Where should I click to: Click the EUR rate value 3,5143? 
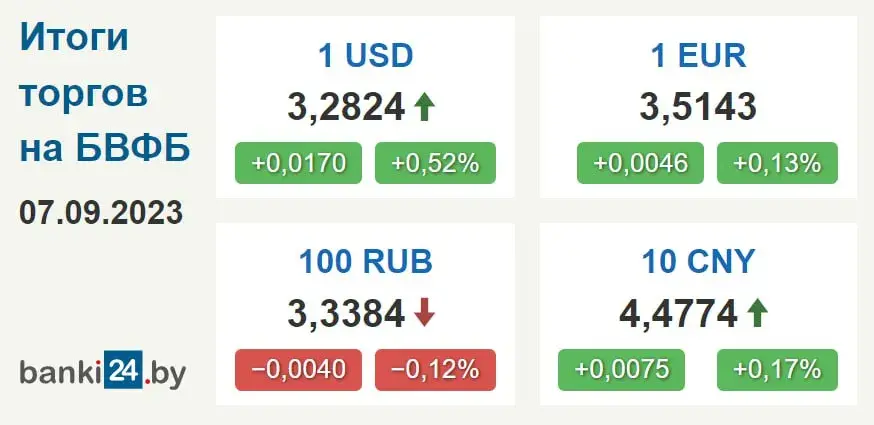[698, 107]
